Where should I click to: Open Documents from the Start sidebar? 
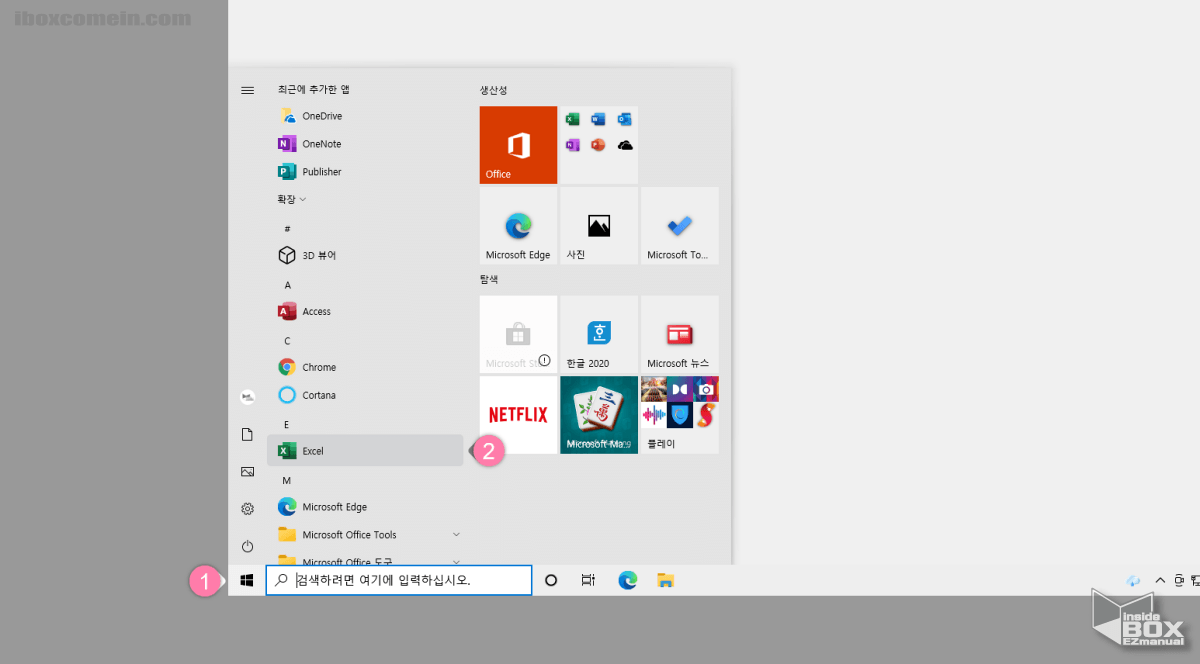247,434
